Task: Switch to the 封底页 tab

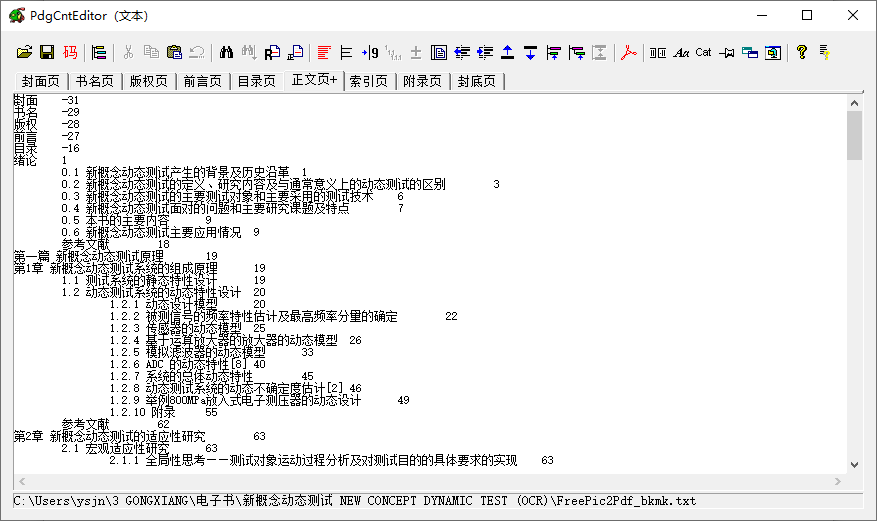Action: [476, 82]
